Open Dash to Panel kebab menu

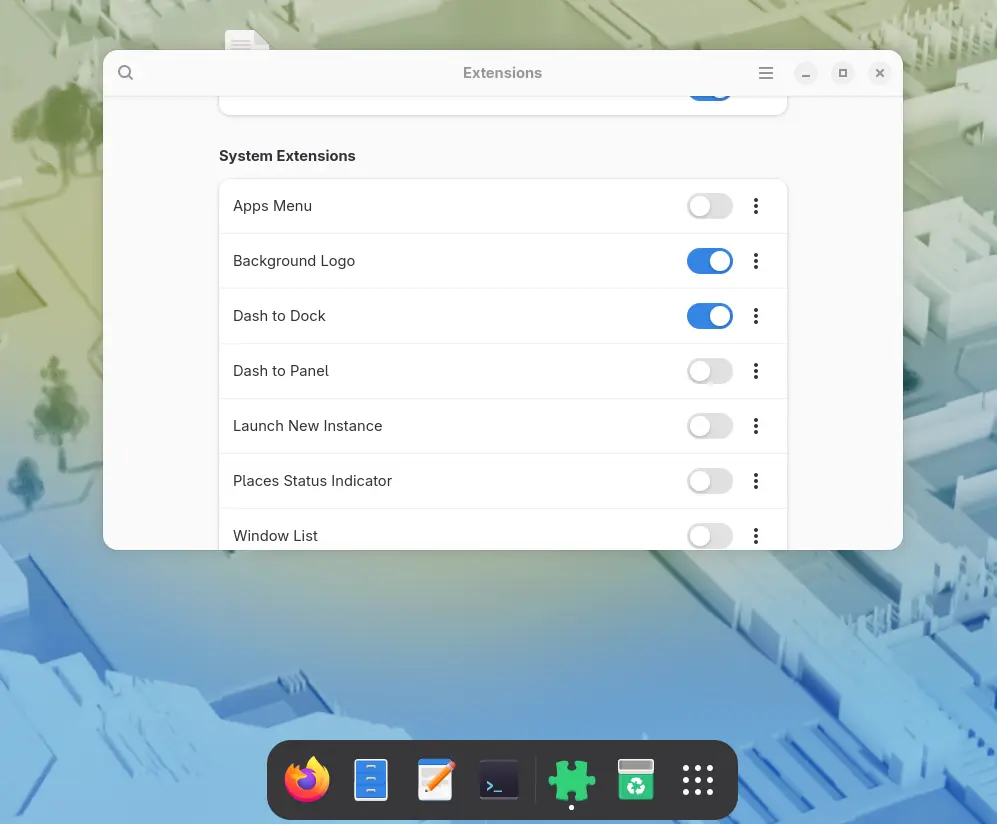point(756,371)
